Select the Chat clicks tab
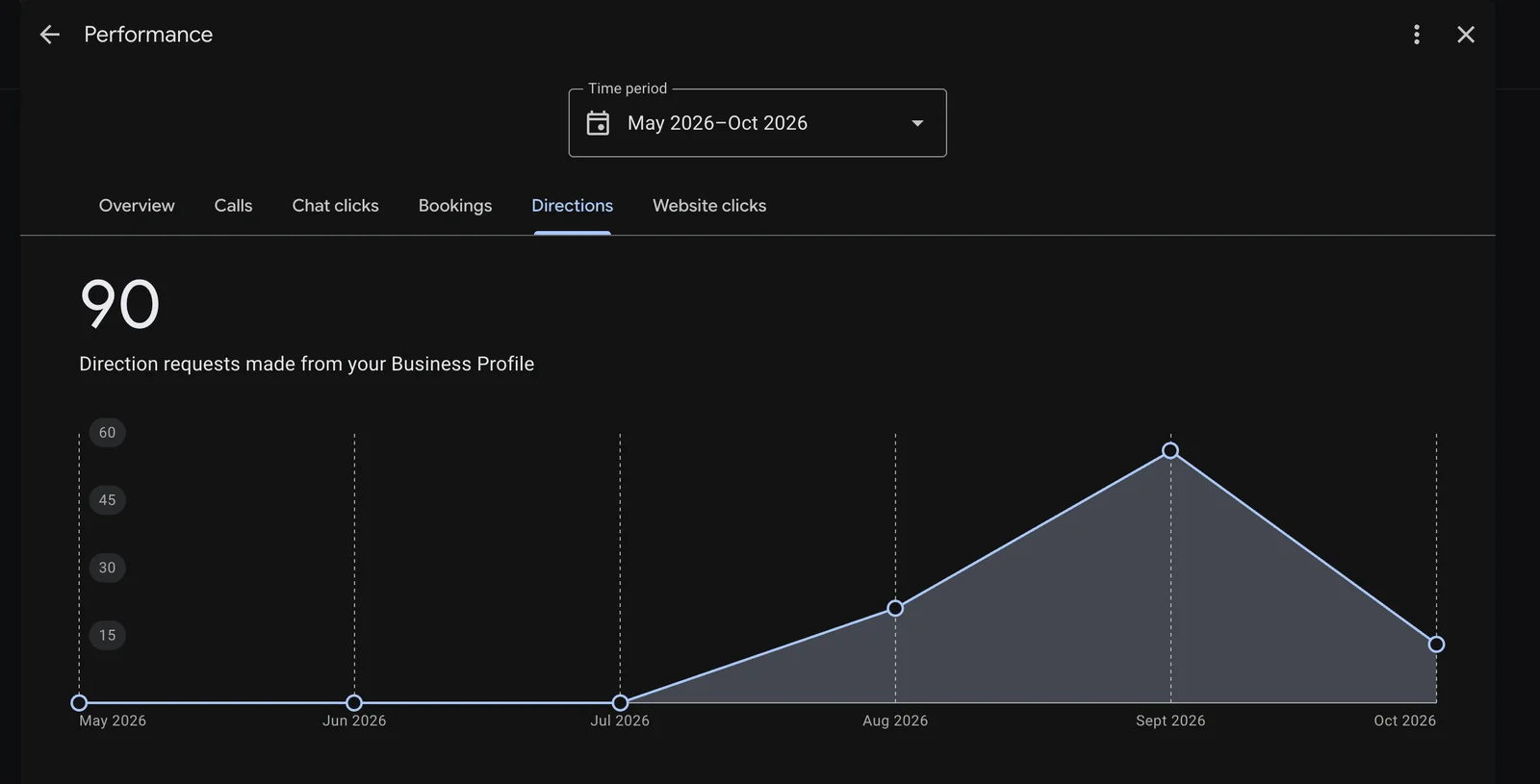 point(335,206)
